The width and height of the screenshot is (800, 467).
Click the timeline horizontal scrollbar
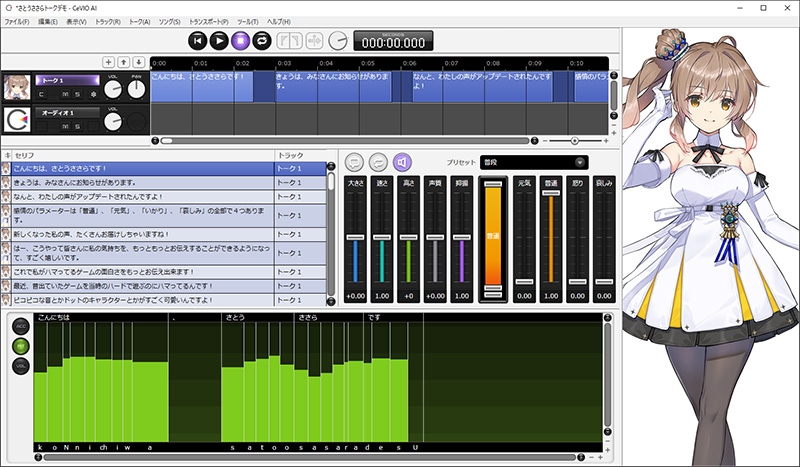pyautogui.click(x=345, y=140)
